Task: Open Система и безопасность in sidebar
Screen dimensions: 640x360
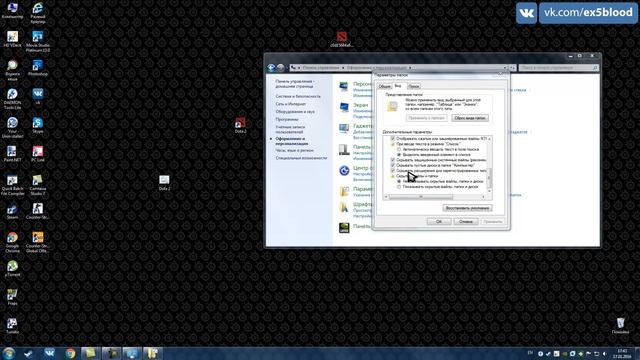Action: tap(298, 96)
